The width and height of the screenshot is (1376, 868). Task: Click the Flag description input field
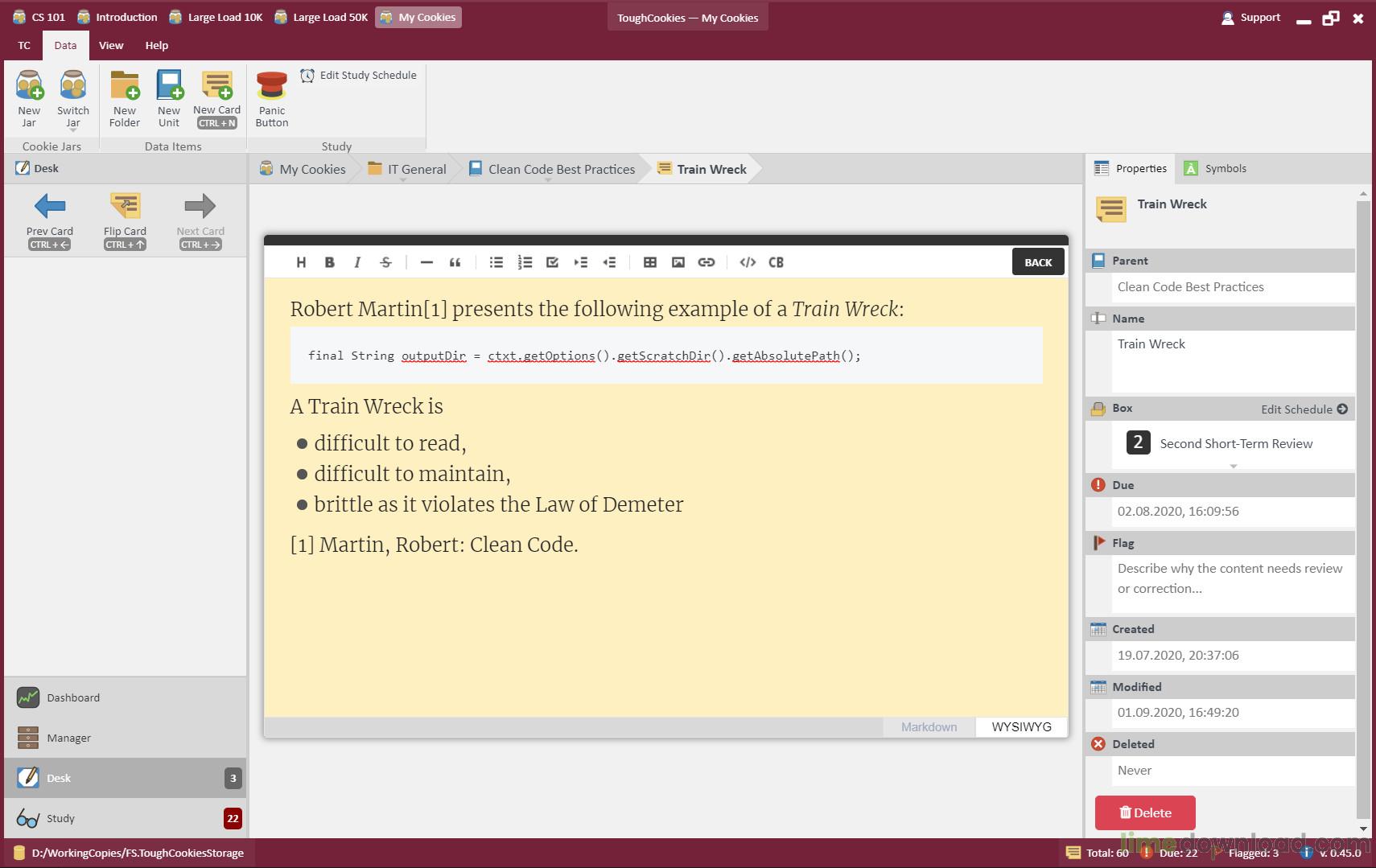tap(1231, 578)
